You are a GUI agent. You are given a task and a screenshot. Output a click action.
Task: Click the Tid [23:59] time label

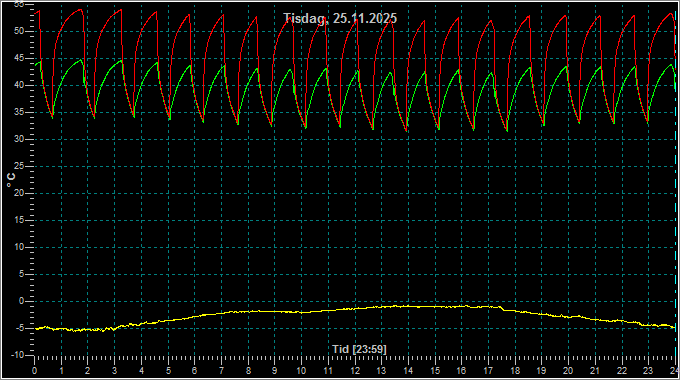coord(359,349)
